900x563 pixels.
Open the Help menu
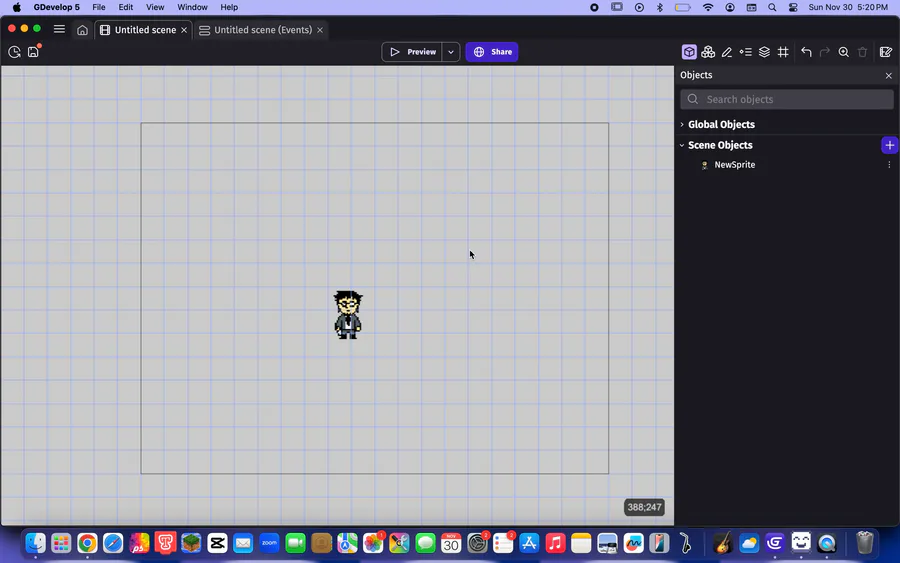[229, 7]
